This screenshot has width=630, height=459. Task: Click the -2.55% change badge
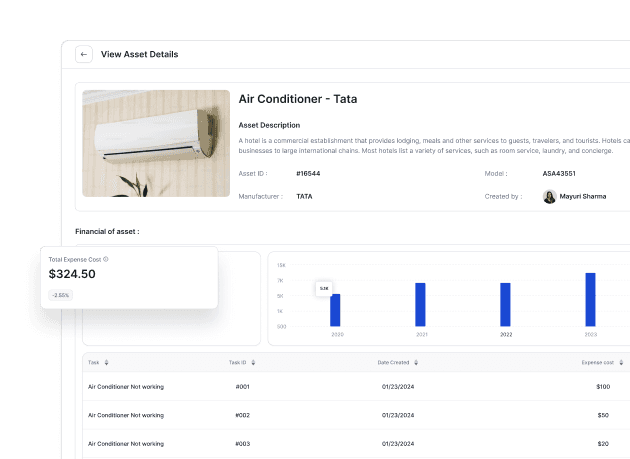[x=61, y=295]
